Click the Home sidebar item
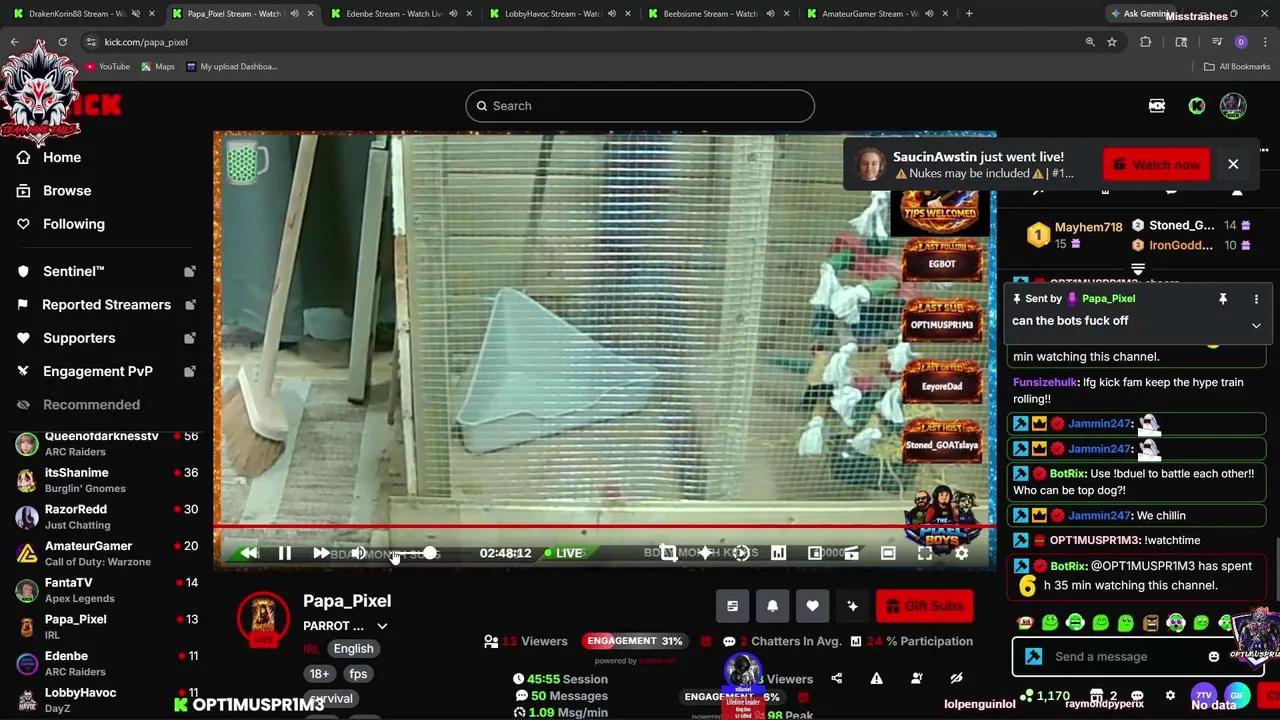1280x720 pixels. [62, 157]
